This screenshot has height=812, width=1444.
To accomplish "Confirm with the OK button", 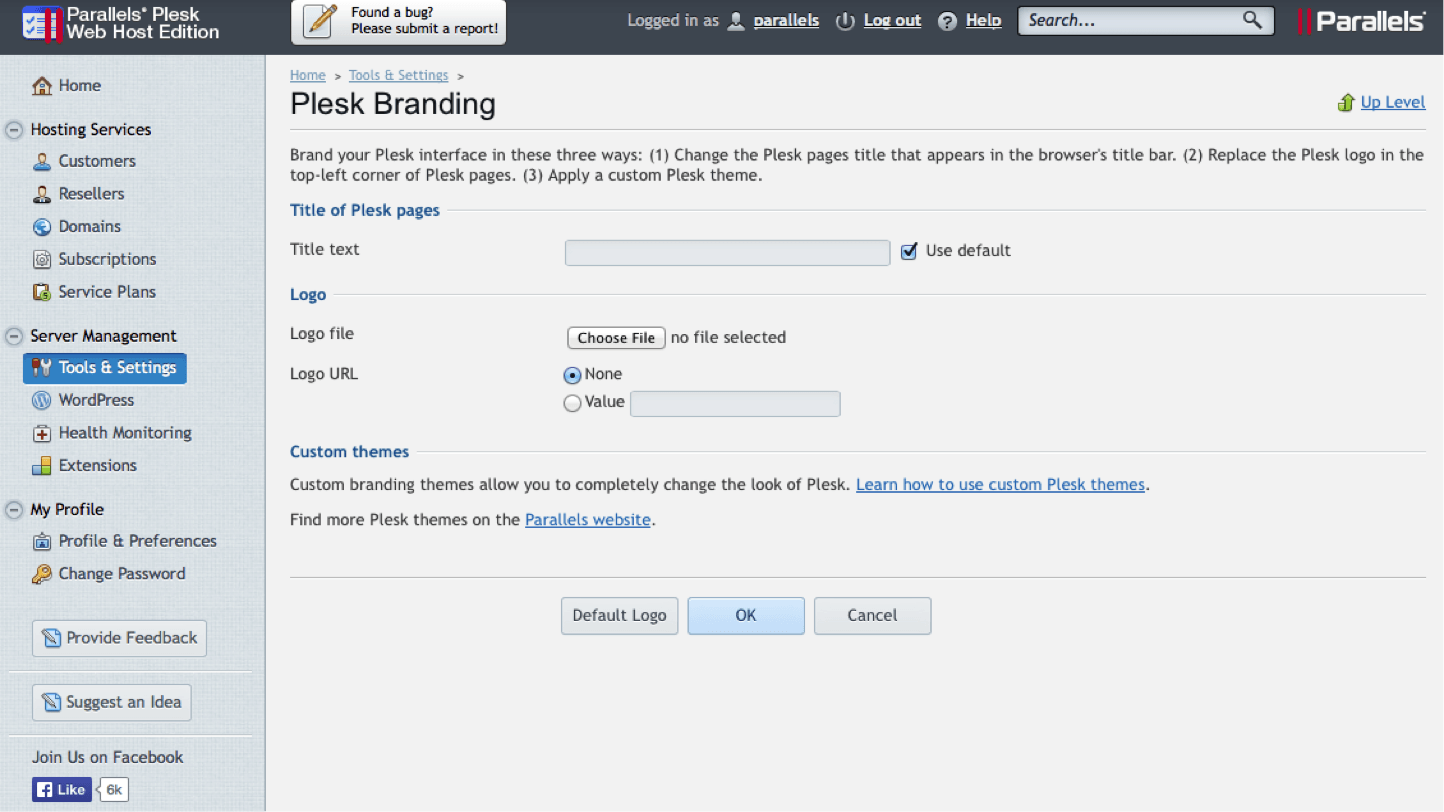I will point(746,616).
